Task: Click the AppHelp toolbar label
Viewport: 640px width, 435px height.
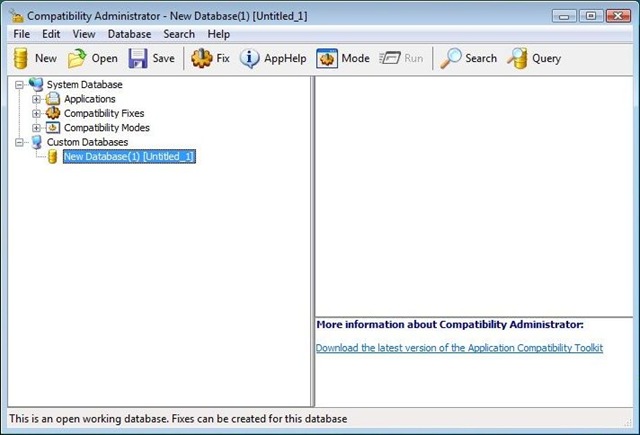Action: 285,58
